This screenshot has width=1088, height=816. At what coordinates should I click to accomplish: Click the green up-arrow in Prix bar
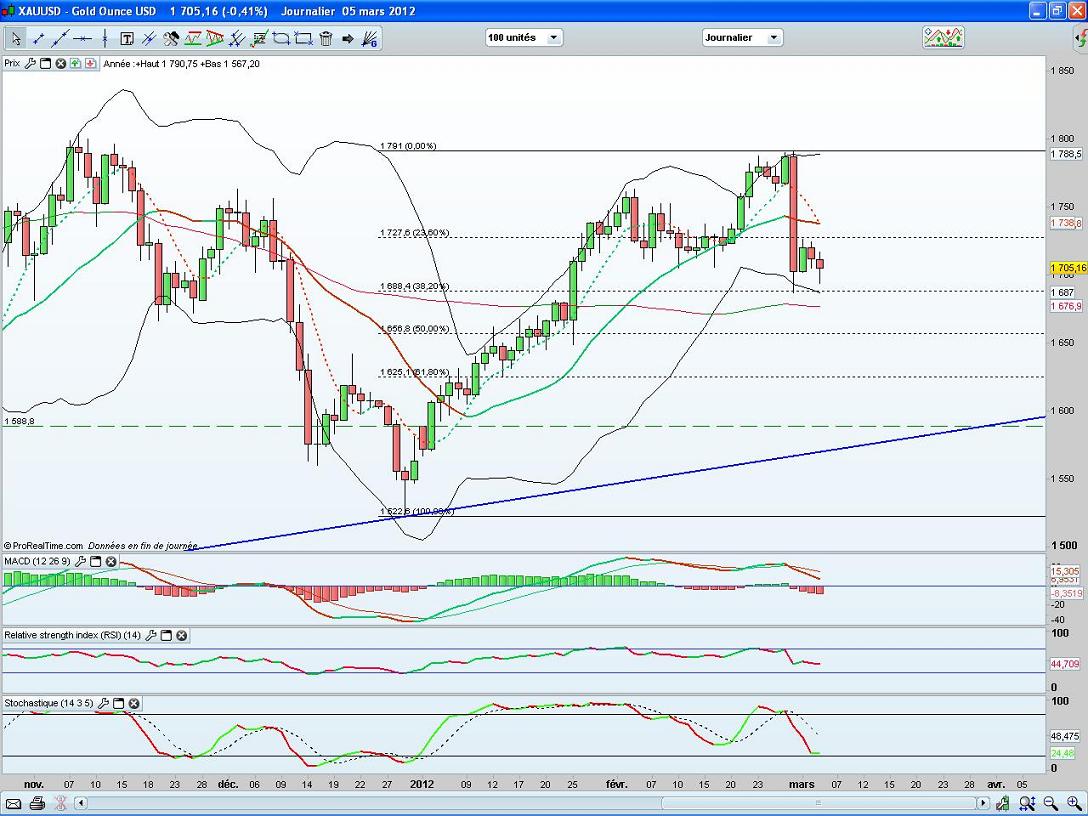(x=76, y=63)
